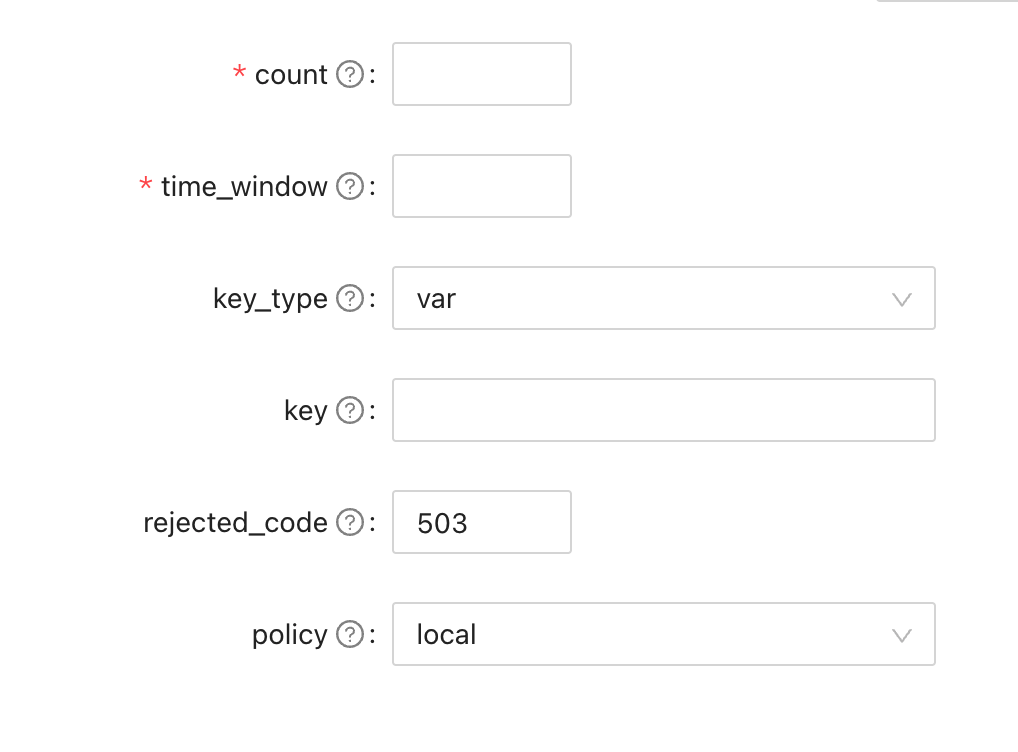Image resolution: width=1018 pixels, height=752 pixels.
Task: Click the time_window input field
Action: click(481, 186)
